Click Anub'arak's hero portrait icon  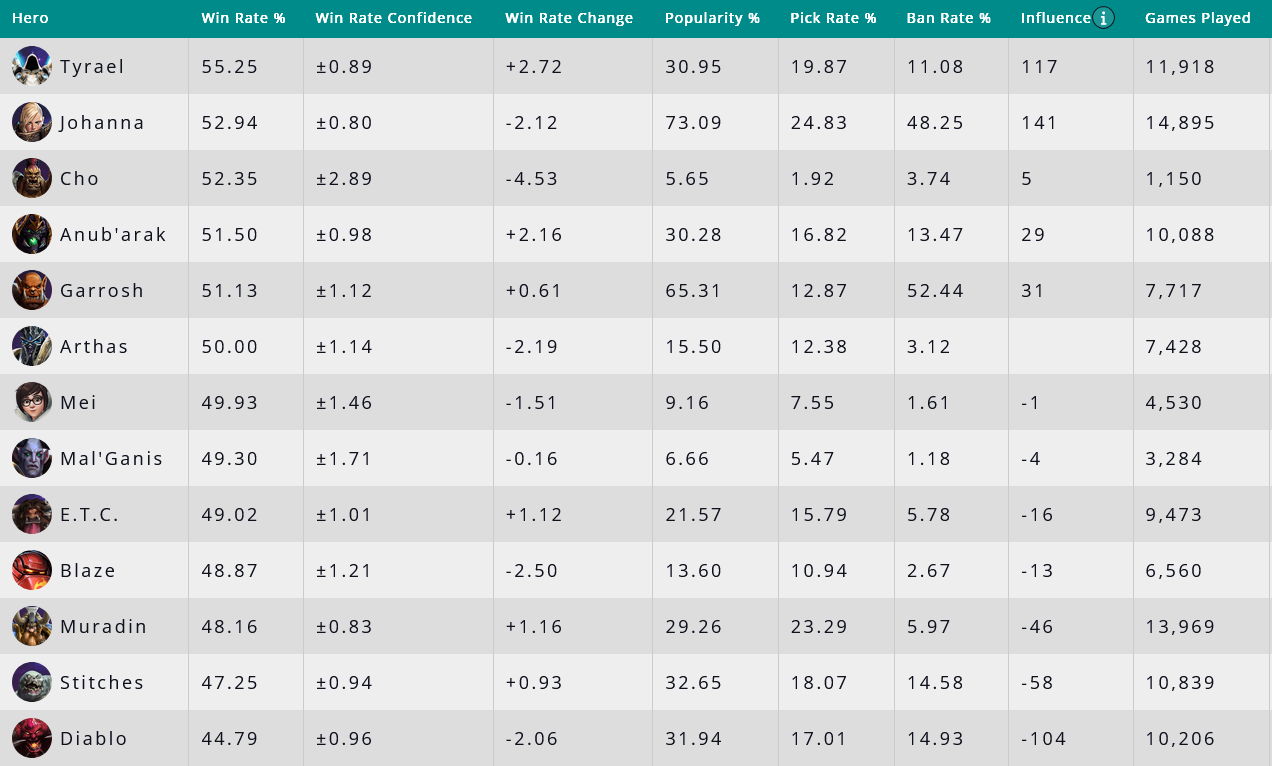(x=32, y=234)
